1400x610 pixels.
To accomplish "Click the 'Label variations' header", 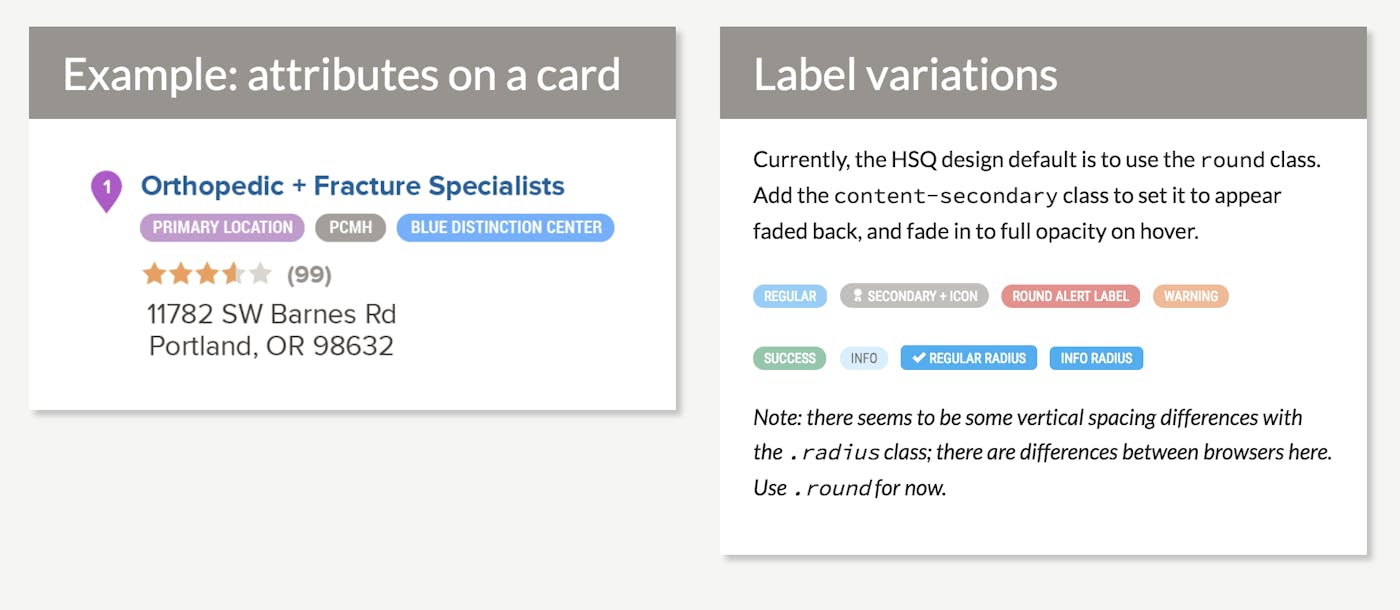I will tap(905, 75).
